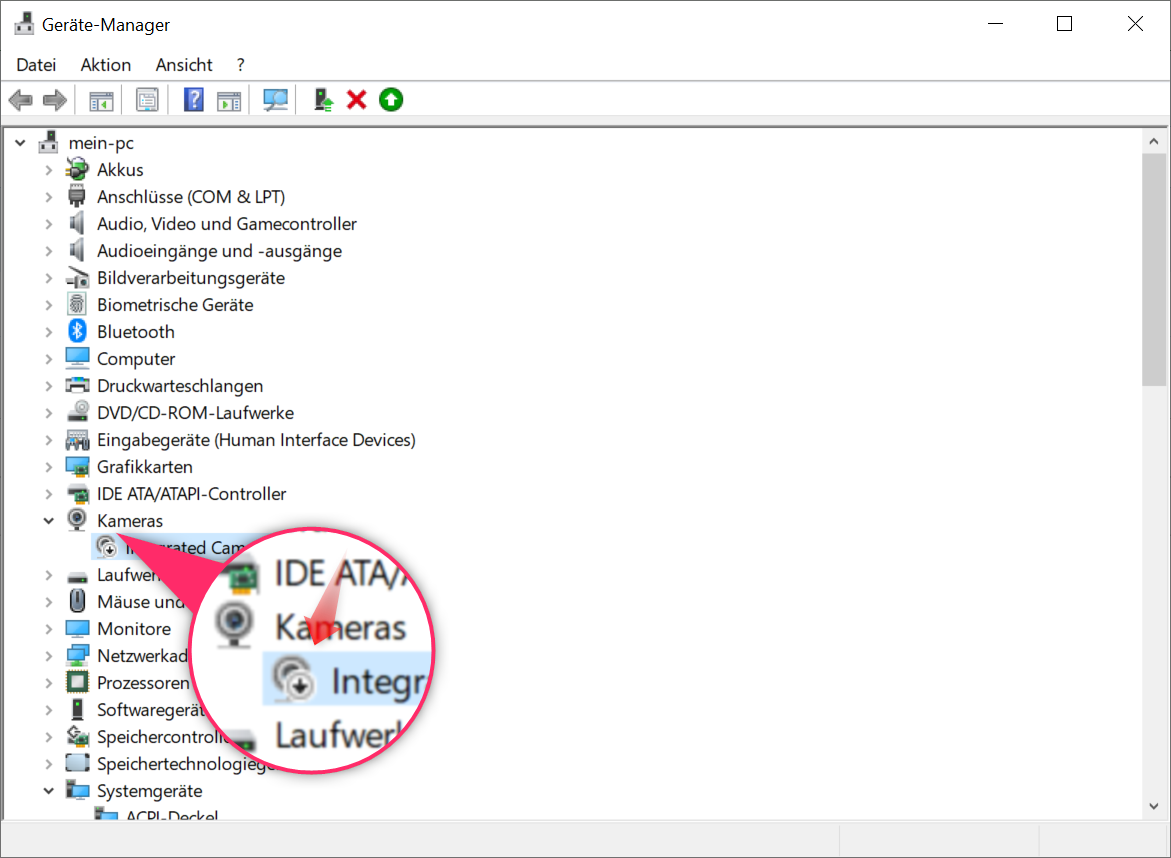
Task: Click the show/hide console tree icon
Action: click(x=101, y=100)
